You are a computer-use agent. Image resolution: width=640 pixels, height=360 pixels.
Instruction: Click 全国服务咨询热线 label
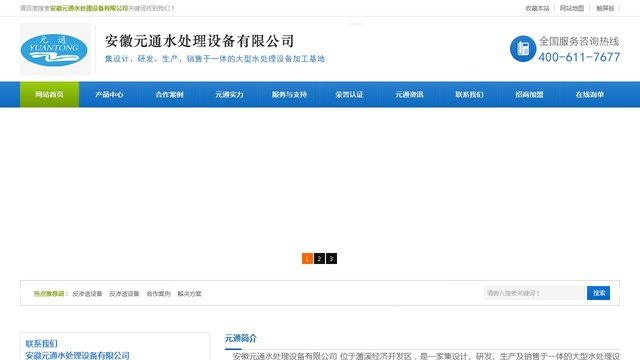point(579,41)
